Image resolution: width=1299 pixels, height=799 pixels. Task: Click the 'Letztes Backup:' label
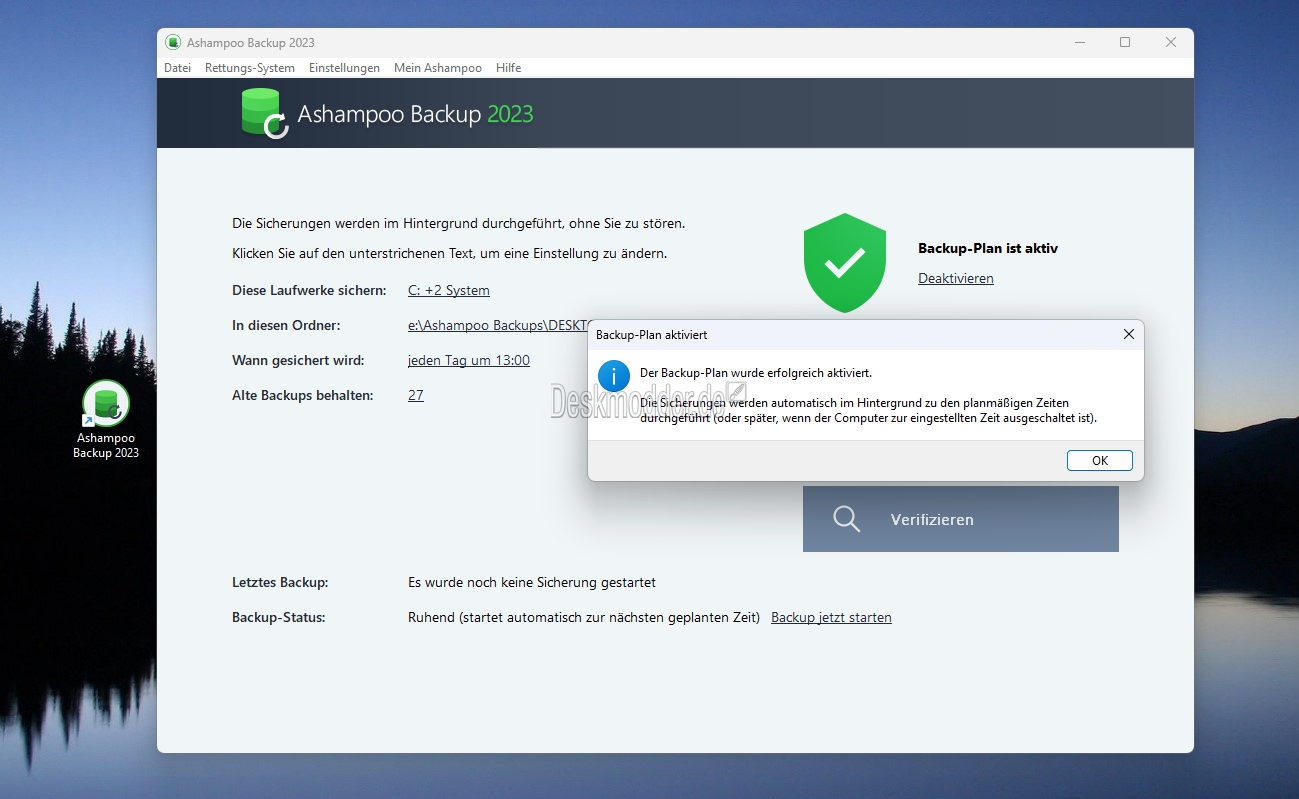tap(280, 582)
